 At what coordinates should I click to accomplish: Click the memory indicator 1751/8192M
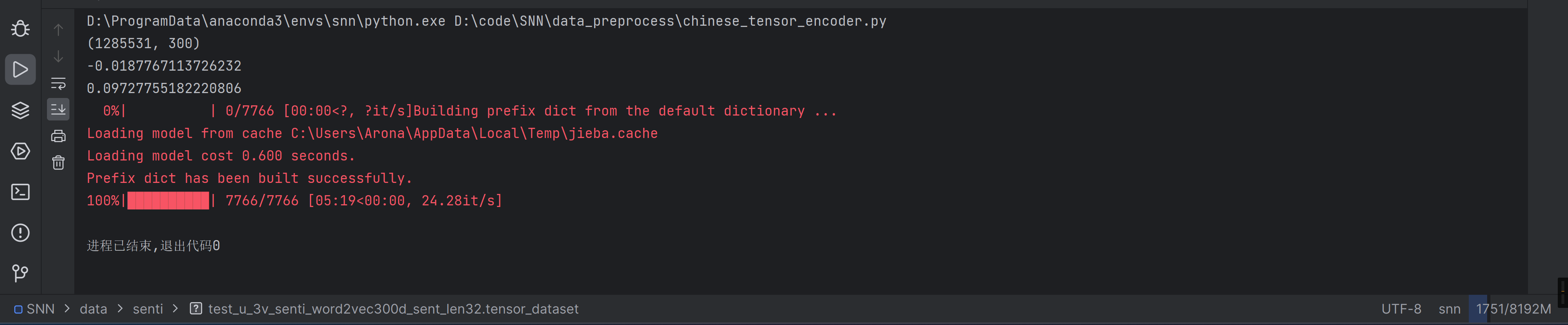click(1512, 309)
